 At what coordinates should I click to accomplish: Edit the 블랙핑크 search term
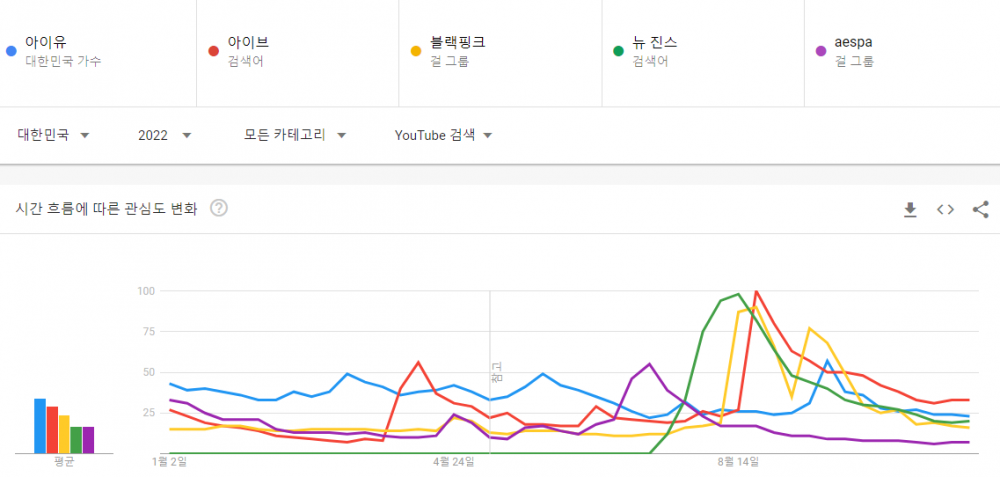pyautogui.click(x=458, y=43)
